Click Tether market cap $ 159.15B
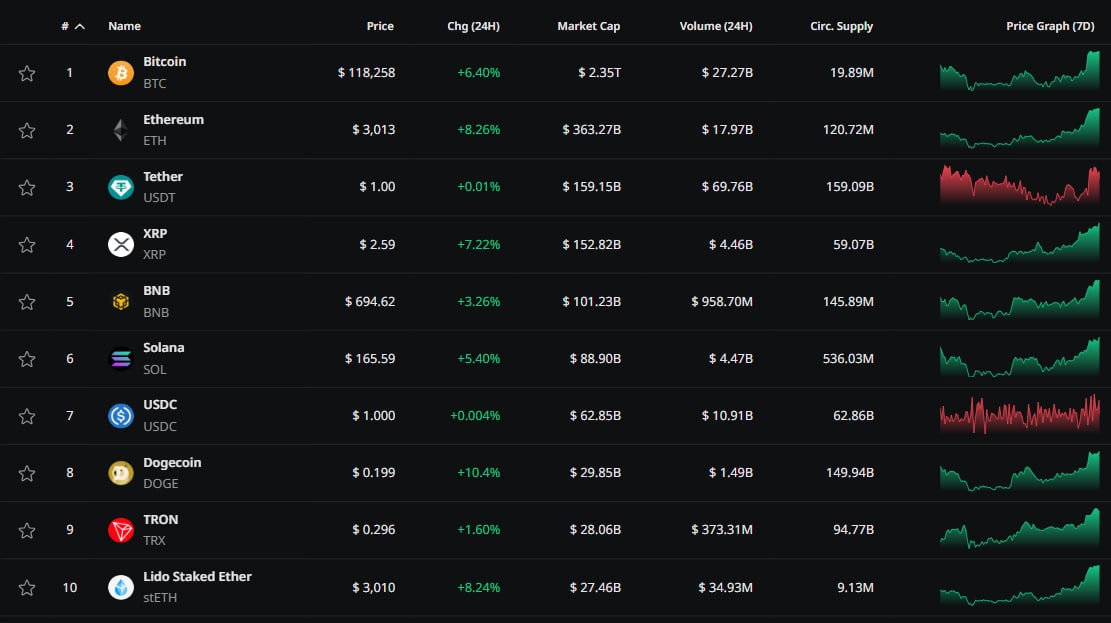Screen dimensions: 1111x623 coord(592,187)
